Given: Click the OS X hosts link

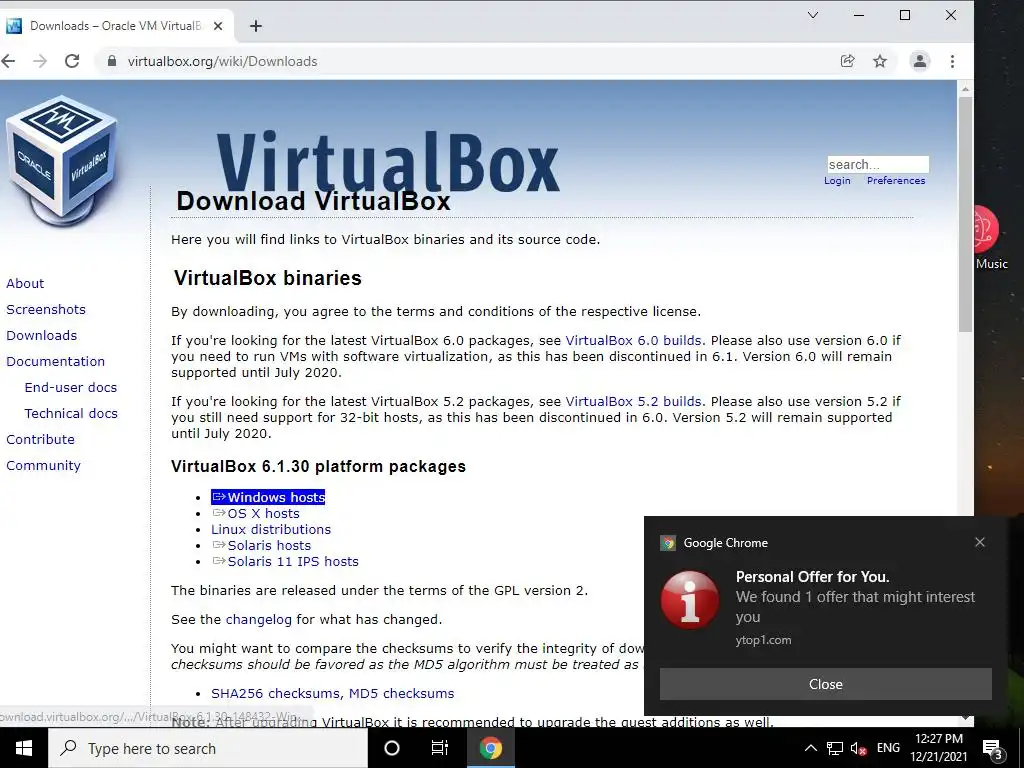Looking at the screenshot, I should [255, 514].
